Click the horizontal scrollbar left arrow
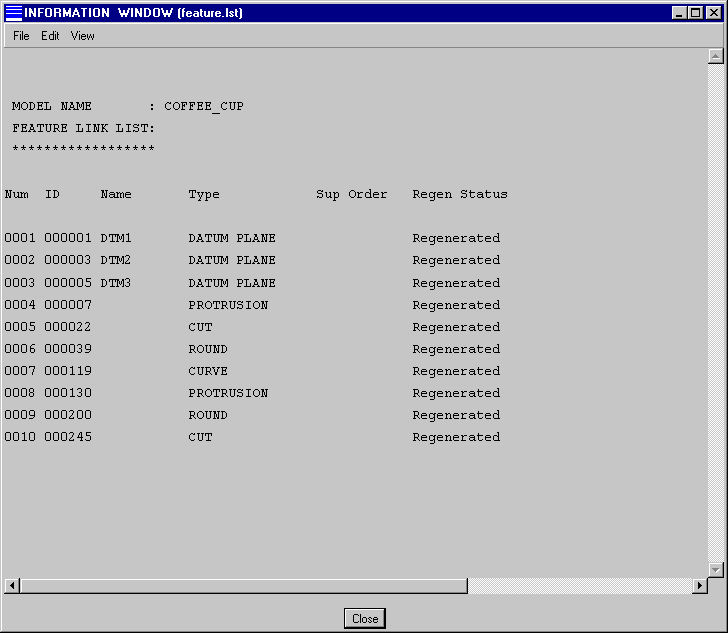 click(x=13, y=585)
